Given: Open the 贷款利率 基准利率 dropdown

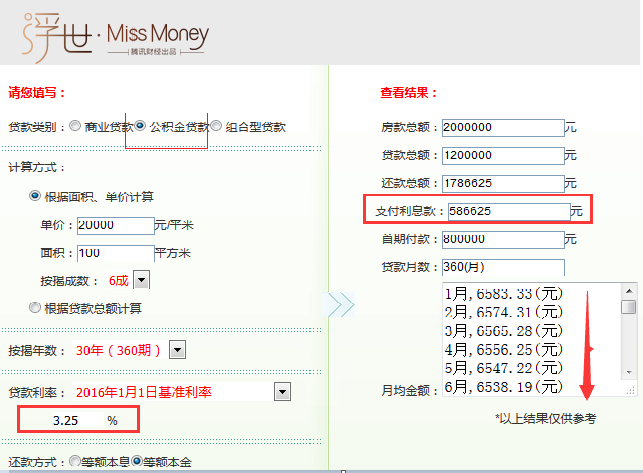Looking at the screenshot, I should coord(282,391).
